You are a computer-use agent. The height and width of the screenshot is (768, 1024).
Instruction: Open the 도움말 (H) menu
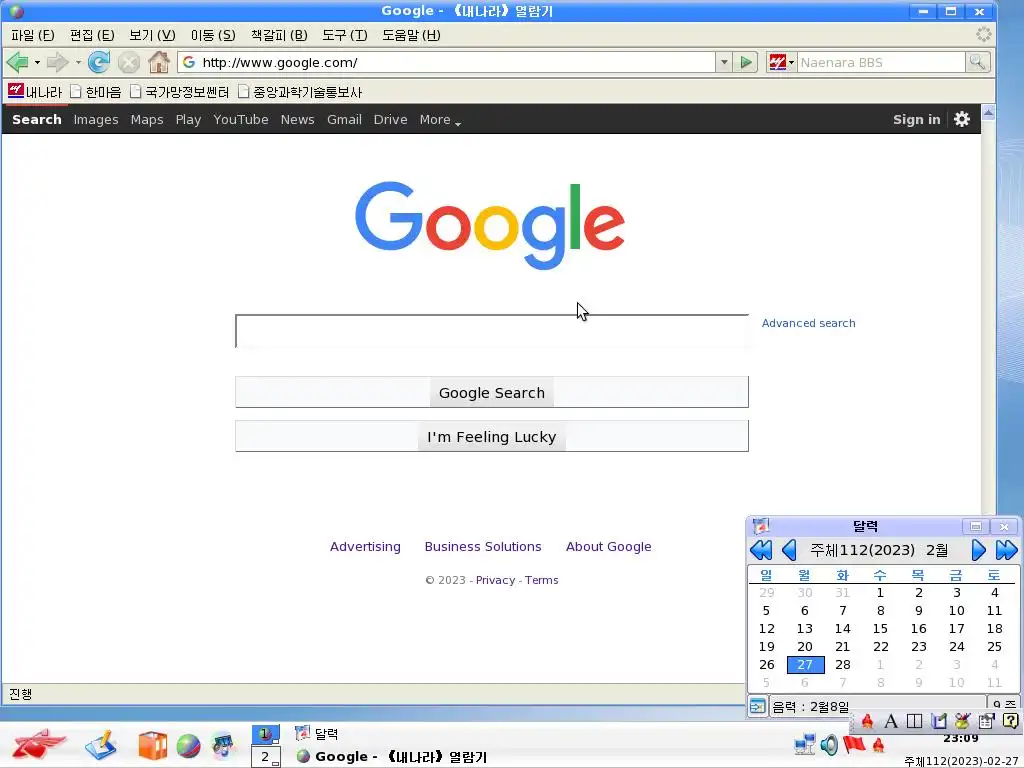[411, 35]
